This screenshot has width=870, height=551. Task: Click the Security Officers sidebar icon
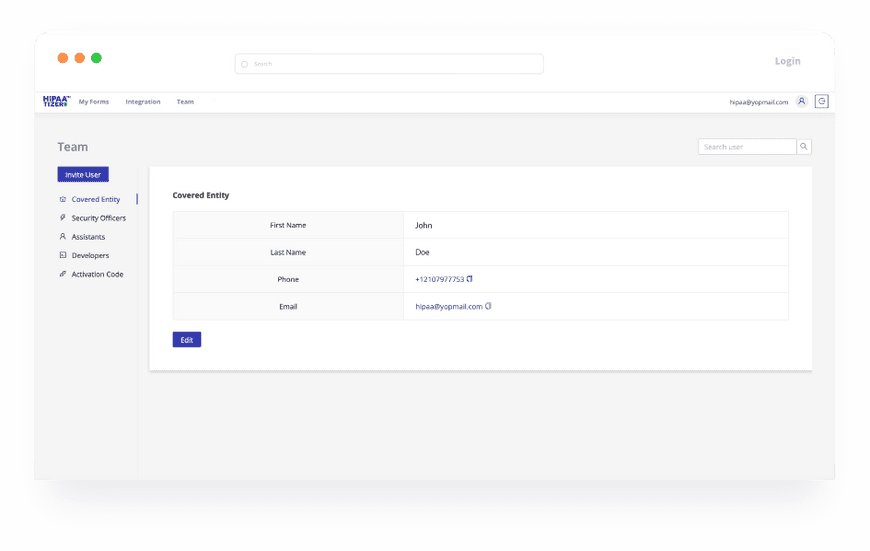coord(63,218)
